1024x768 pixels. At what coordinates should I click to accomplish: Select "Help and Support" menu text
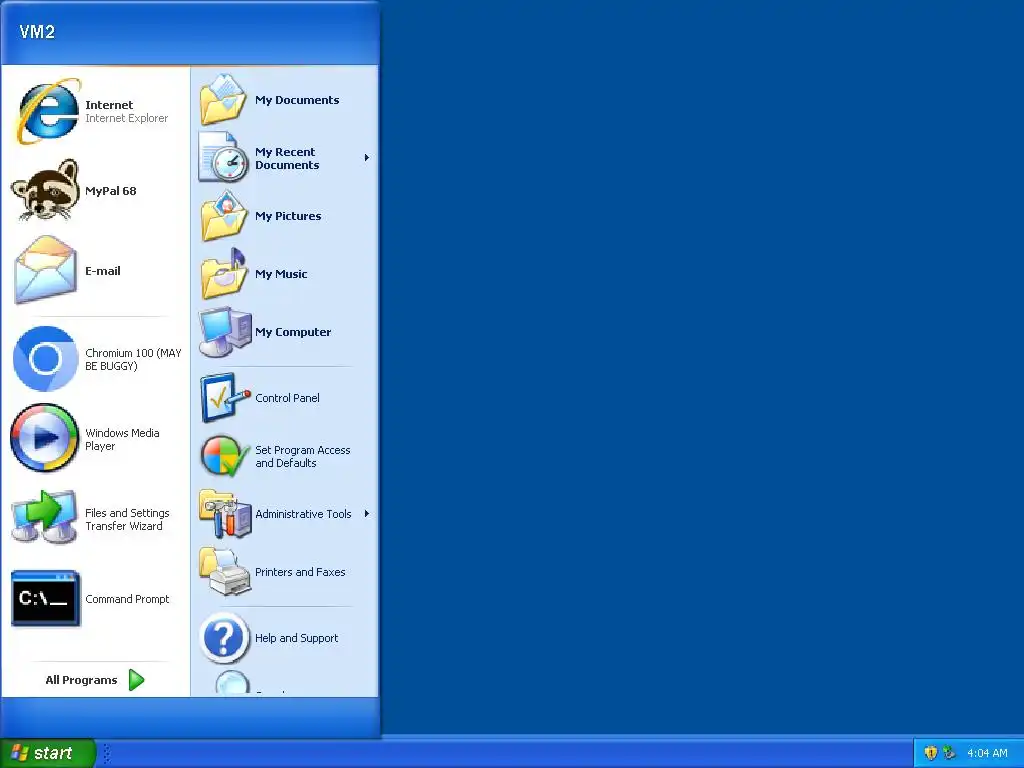pos(296,638)
